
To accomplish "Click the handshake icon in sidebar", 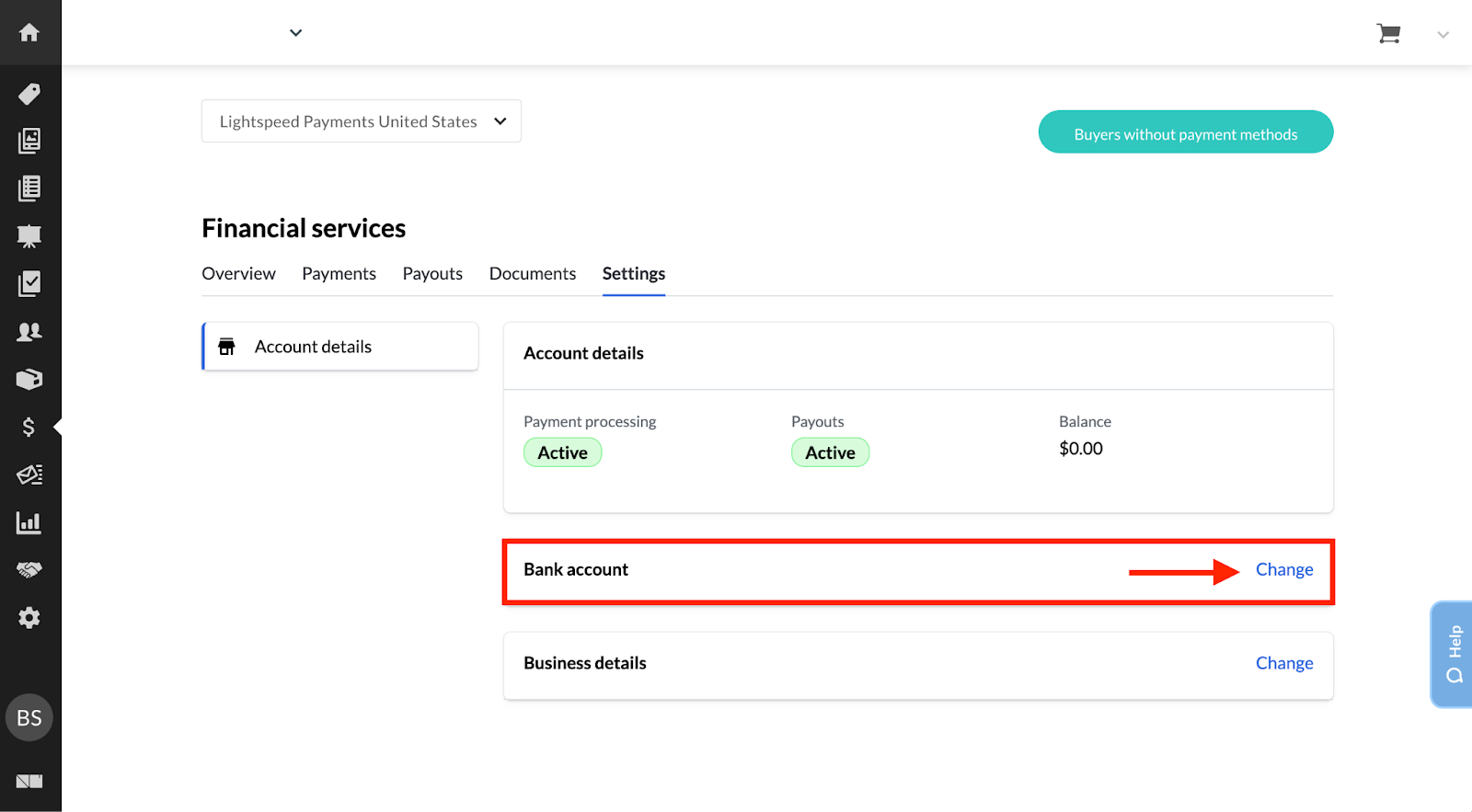I will point(29,570).
